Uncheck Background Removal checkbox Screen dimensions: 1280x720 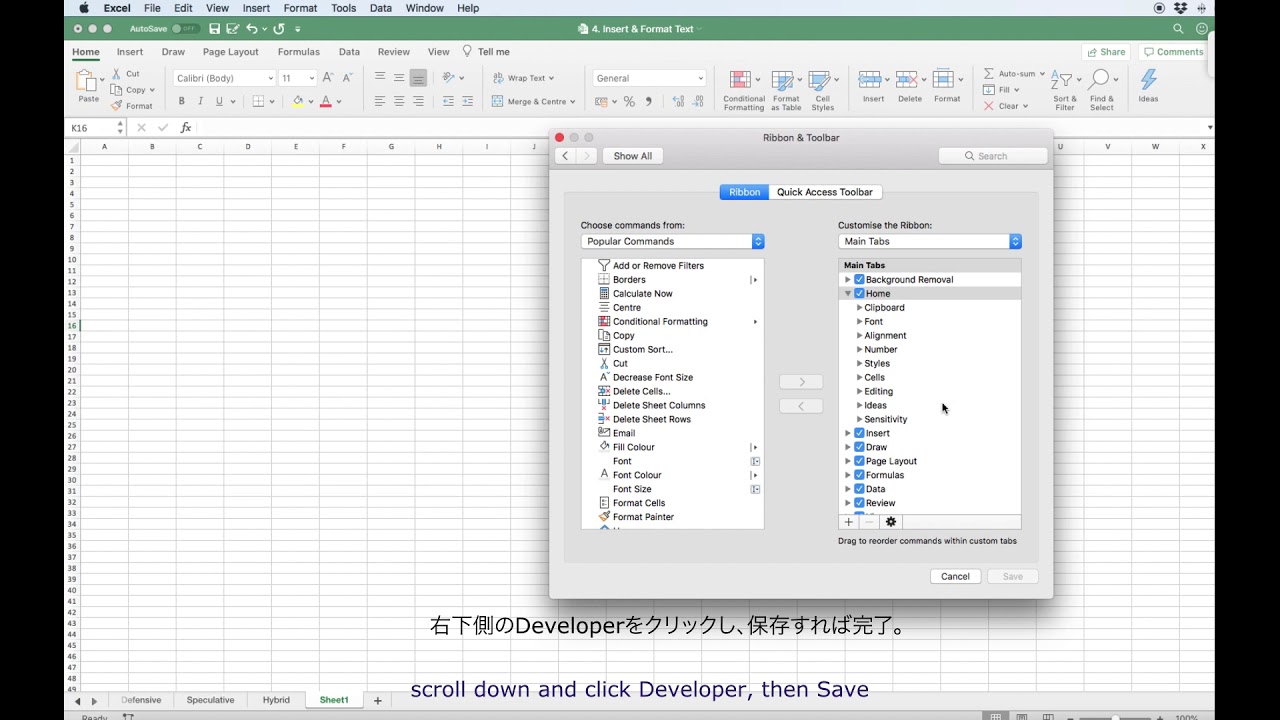coord(859,280)
